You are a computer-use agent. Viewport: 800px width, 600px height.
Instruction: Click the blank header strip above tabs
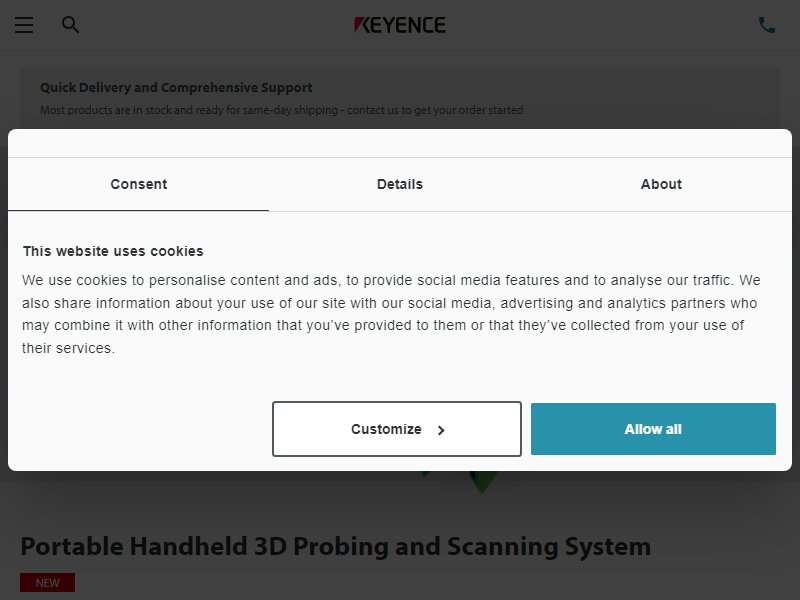[399, 143]
